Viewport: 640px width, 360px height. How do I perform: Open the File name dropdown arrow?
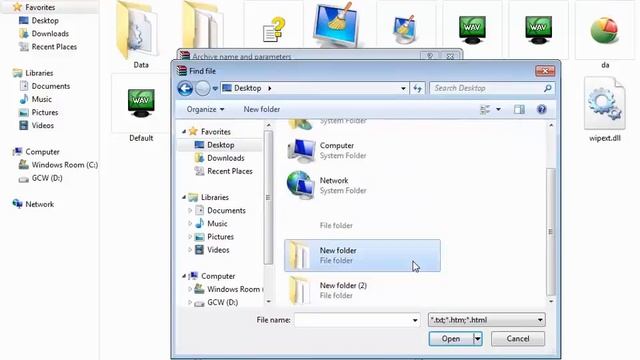point(415,320)
